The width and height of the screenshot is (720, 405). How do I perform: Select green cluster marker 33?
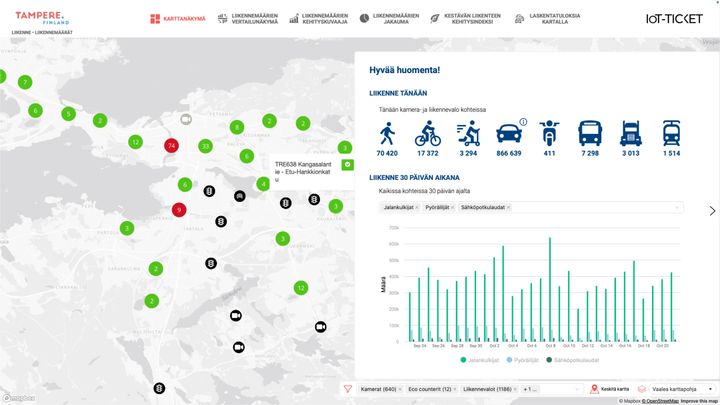[205, 146]
